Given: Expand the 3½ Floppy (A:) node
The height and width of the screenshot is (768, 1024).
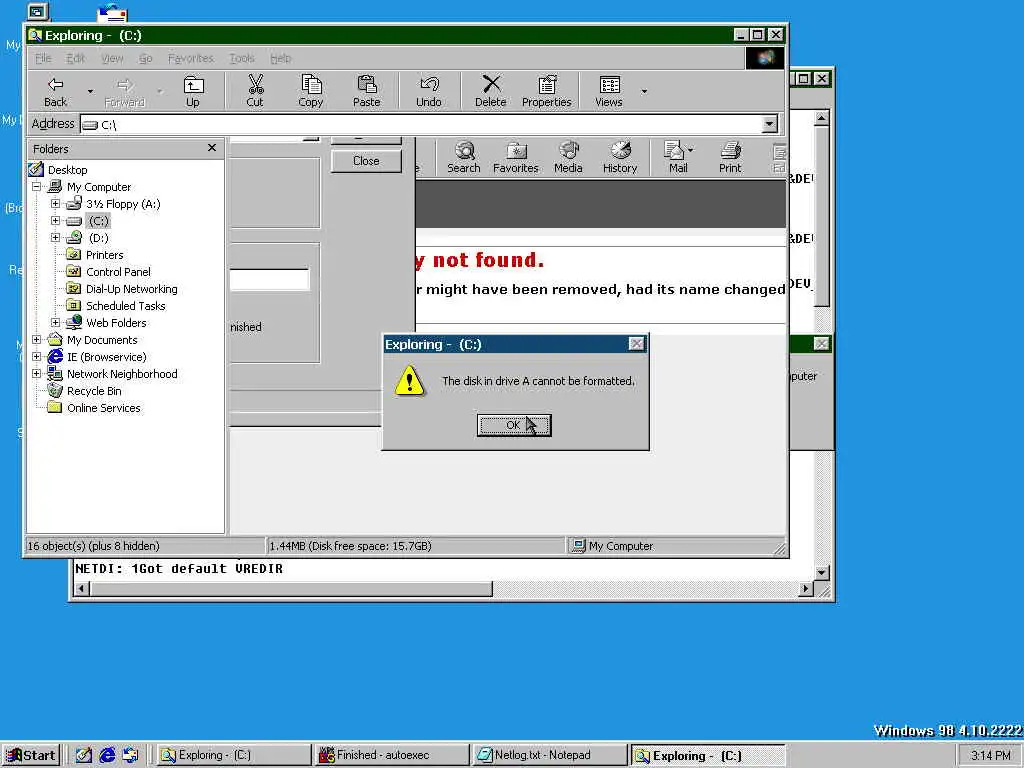Looking at the screenshot, I should point(56,204).
